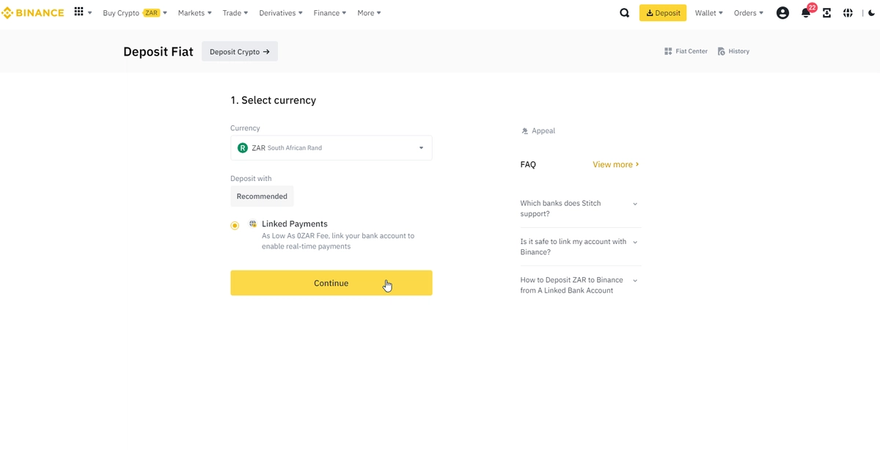
Task: Click the View more FAQ link
Action: pos(616,164)
